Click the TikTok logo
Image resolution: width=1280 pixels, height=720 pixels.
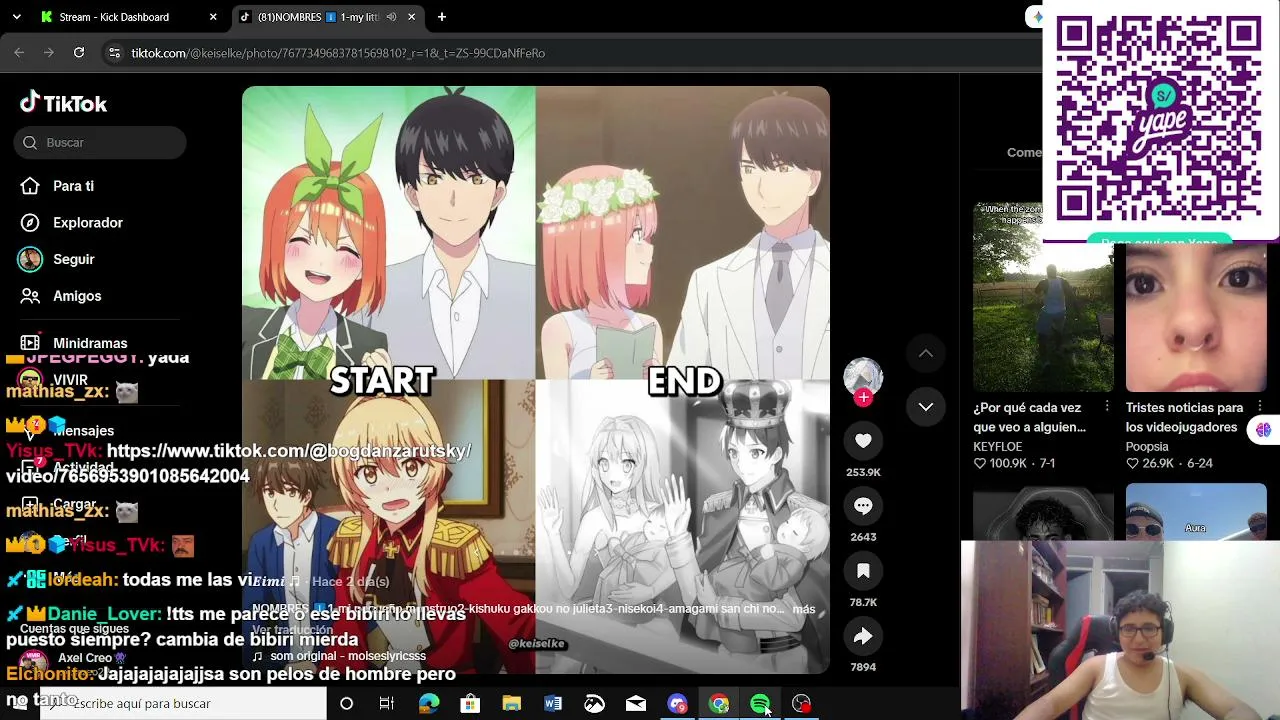pos(63,103)
